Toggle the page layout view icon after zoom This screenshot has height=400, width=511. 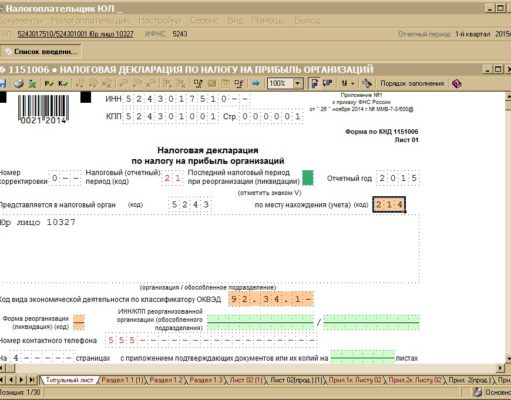pos(314,83)
